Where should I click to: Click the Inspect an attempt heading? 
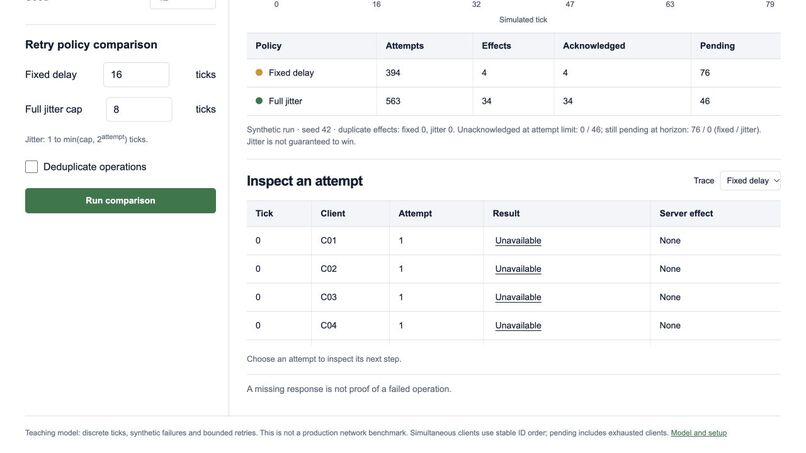point(304,181)
